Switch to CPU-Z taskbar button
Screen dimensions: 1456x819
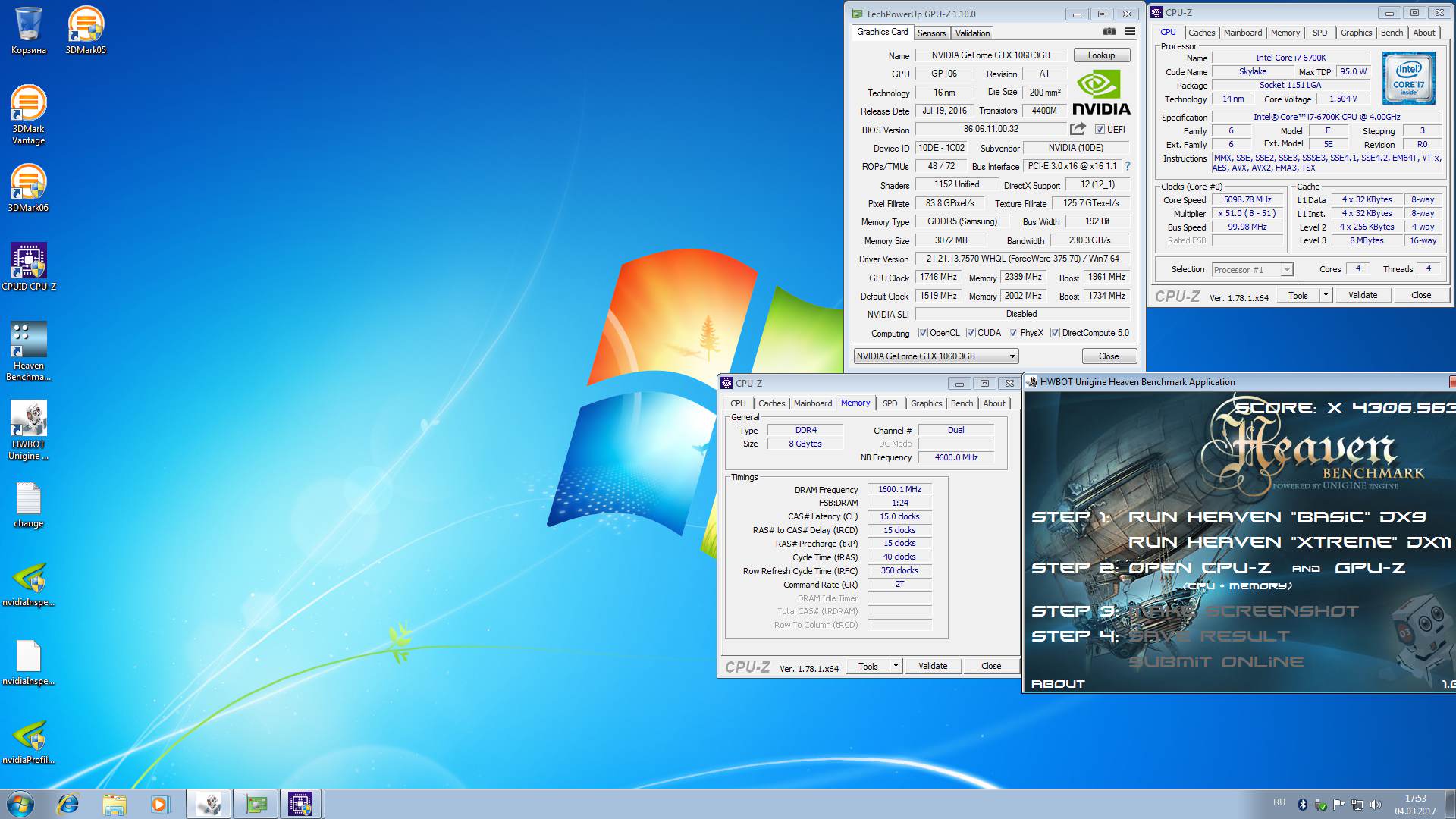pyautogui.click(x=301, y=804)
